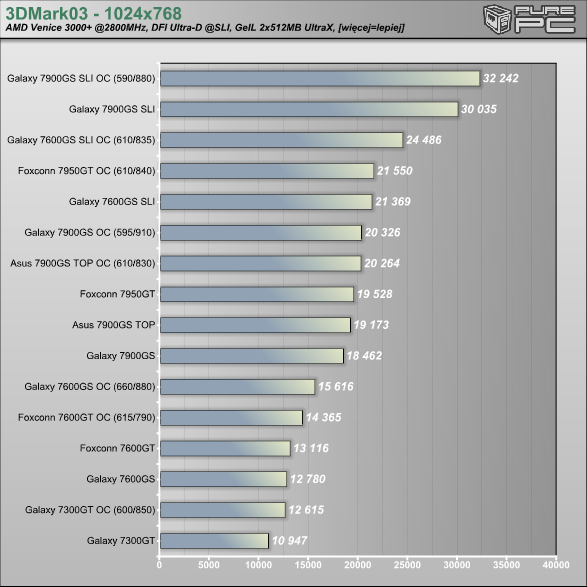Click the 30000 axis tick label
The width and height of the screenshot is (587, 587).
tap(457, 565)
